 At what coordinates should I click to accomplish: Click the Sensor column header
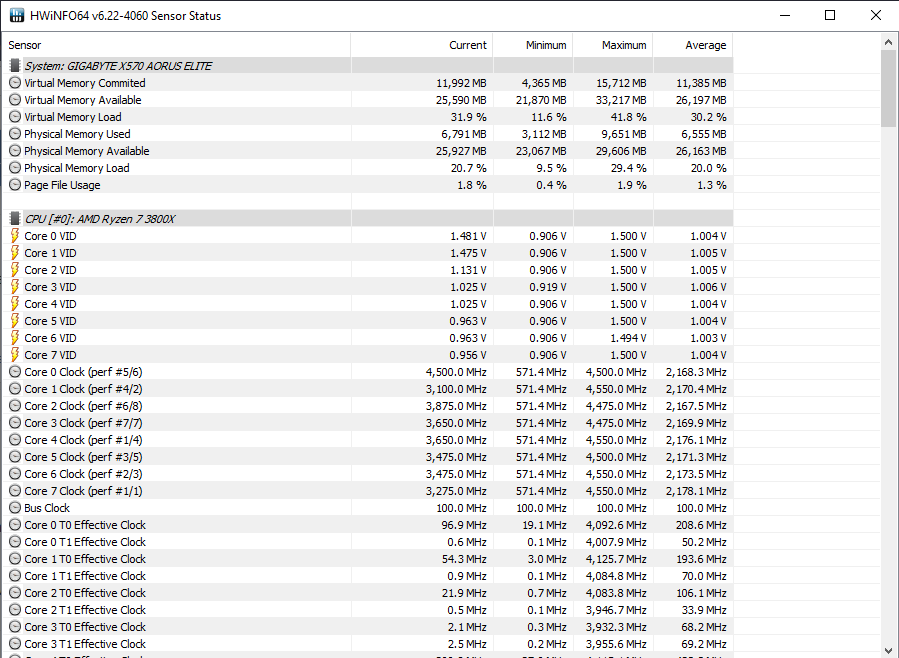point(177,45)
